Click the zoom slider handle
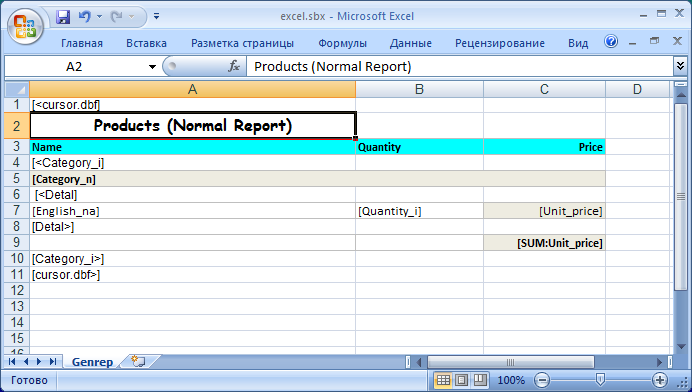This screenshot has height=392, width=692. pyautogui.click(x=600, y=379)
